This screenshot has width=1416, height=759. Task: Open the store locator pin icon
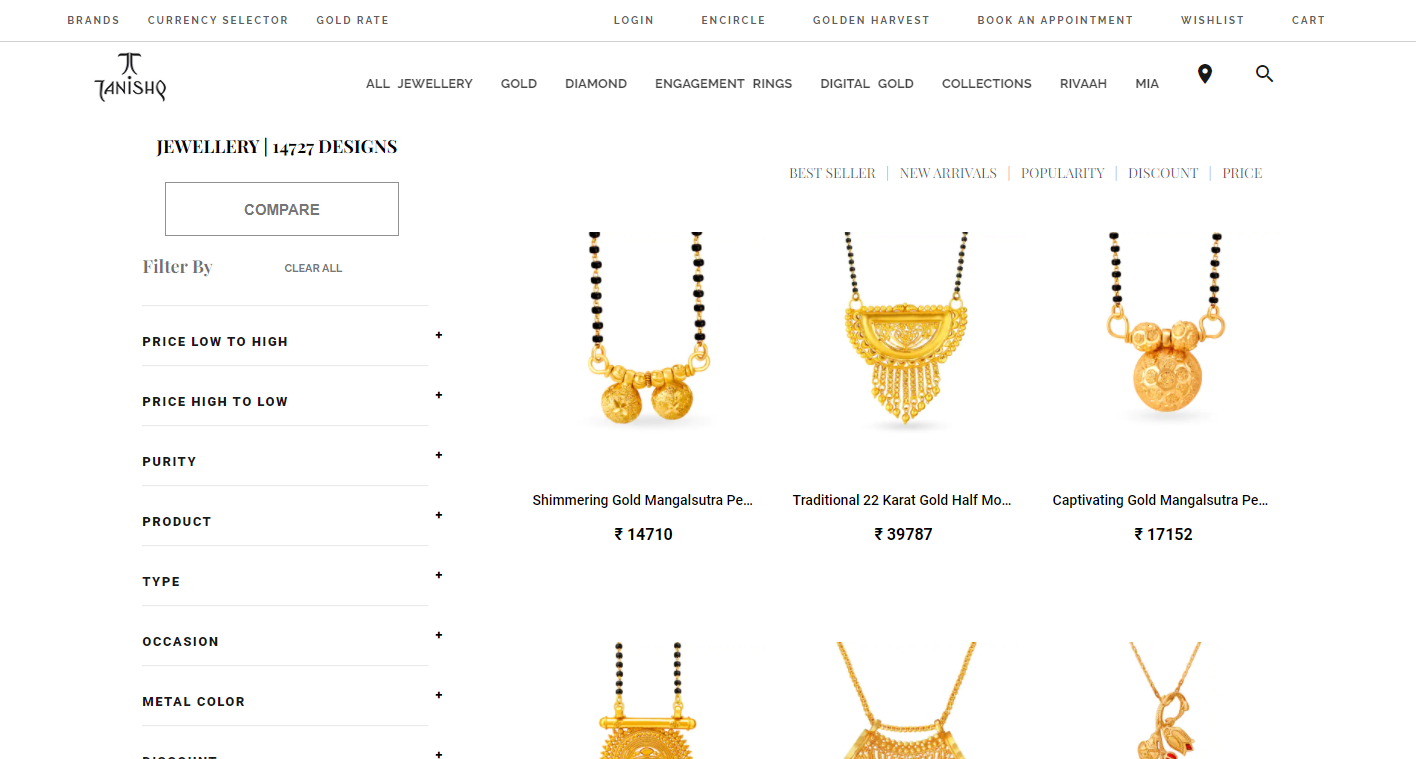click(1205, 74)
